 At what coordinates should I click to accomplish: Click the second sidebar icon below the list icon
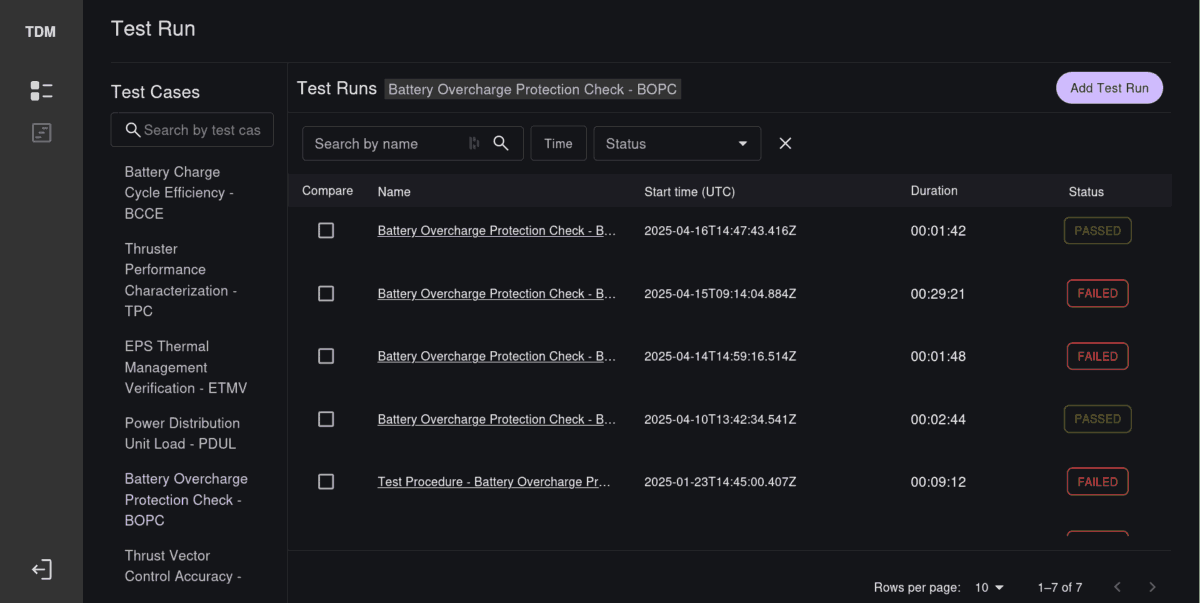(x=41, y=132)
